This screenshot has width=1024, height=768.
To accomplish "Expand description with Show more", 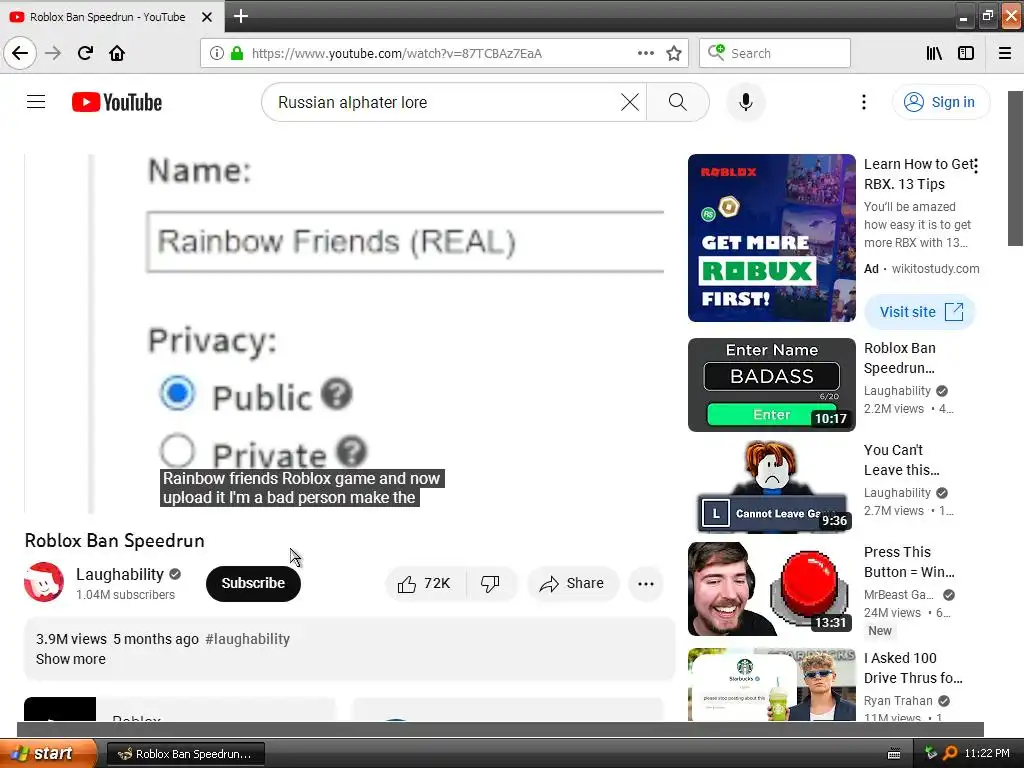I will pos(71,659).
